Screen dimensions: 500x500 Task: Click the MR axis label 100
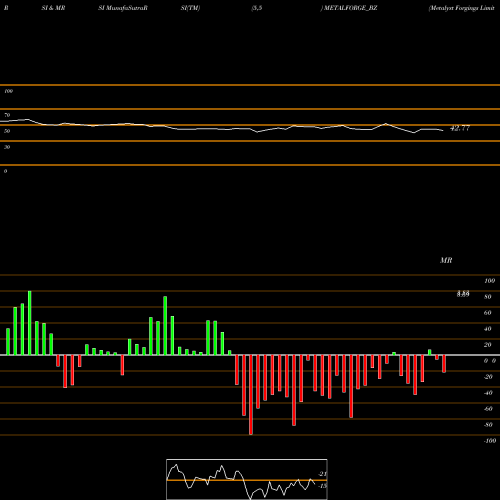pos(489,281)
